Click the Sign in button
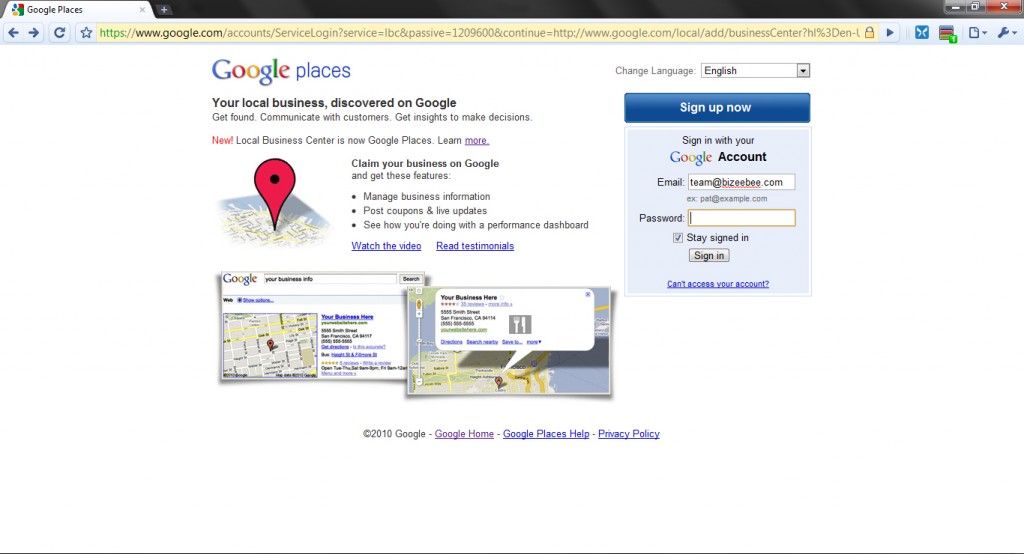Viewport: 1024px width, 554px height. click(x=709, y=255)
